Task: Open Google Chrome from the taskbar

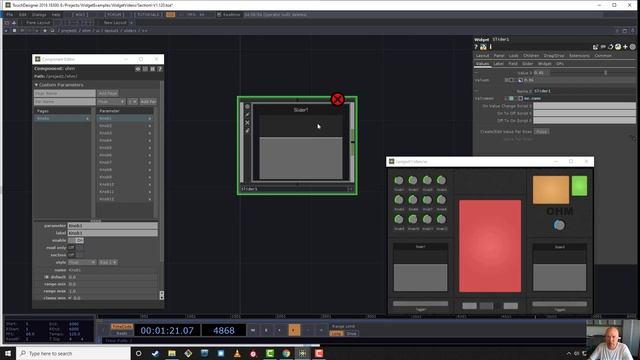Action: click(x=286, y=353)
